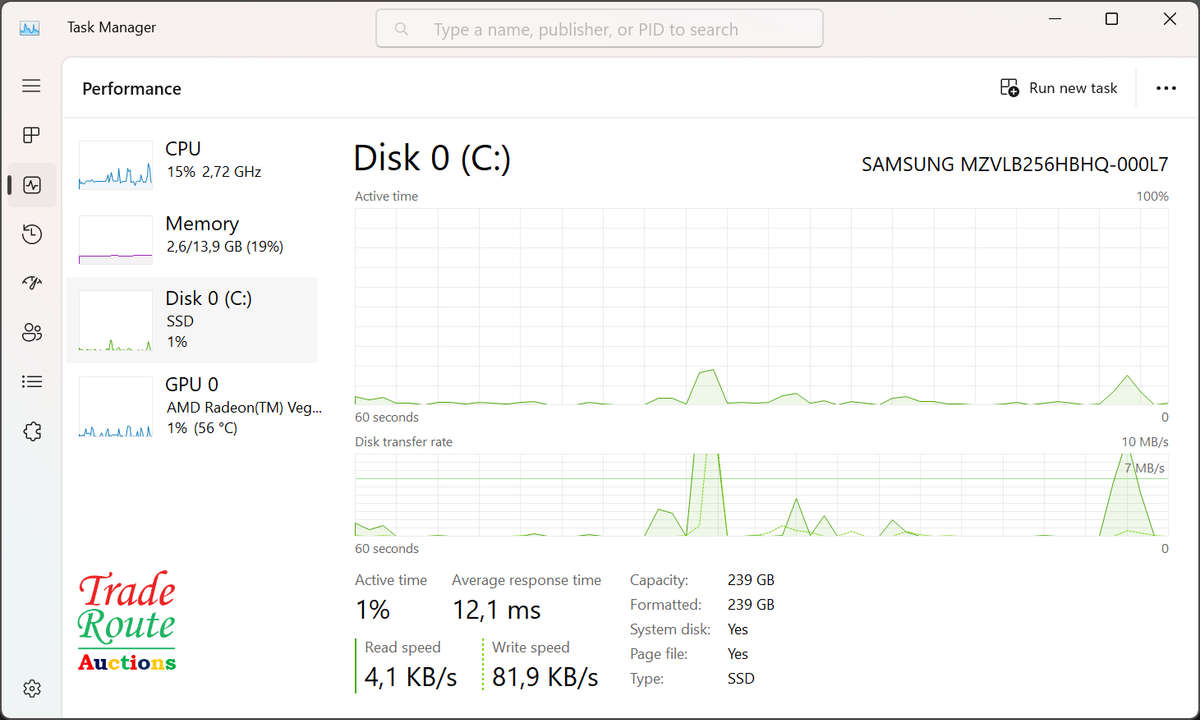Switch to the Users page
Screen dimensions: 1200x720
31,332
